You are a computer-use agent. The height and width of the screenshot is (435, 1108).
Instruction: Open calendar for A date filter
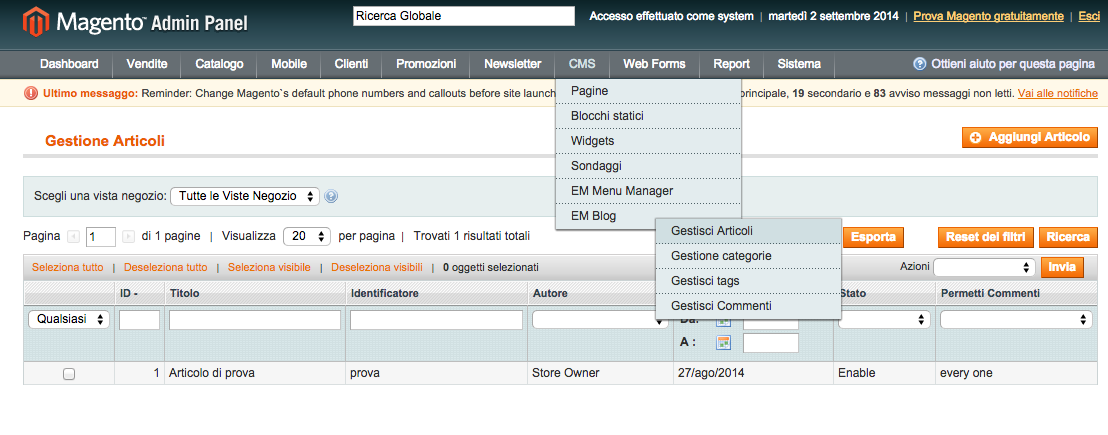tap(723, 342)
